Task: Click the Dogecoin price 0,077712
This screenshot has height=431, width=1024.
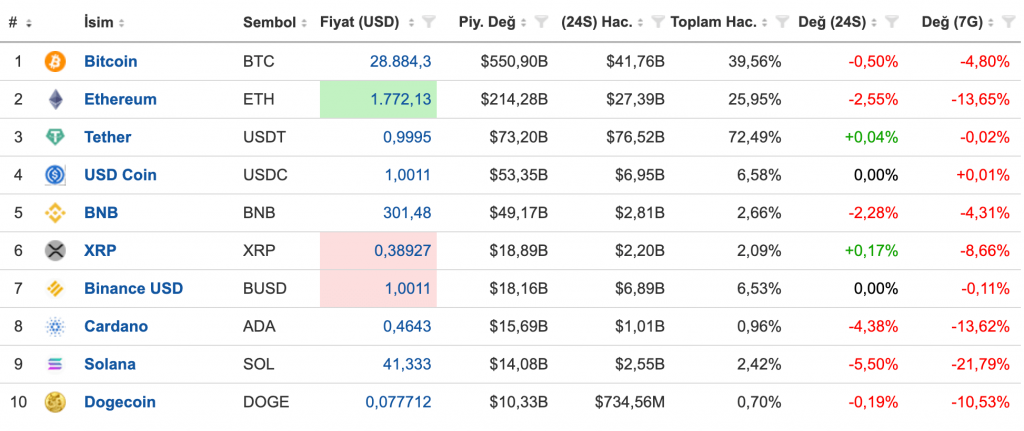Action: pyautogui.click(x=398, y=402)
